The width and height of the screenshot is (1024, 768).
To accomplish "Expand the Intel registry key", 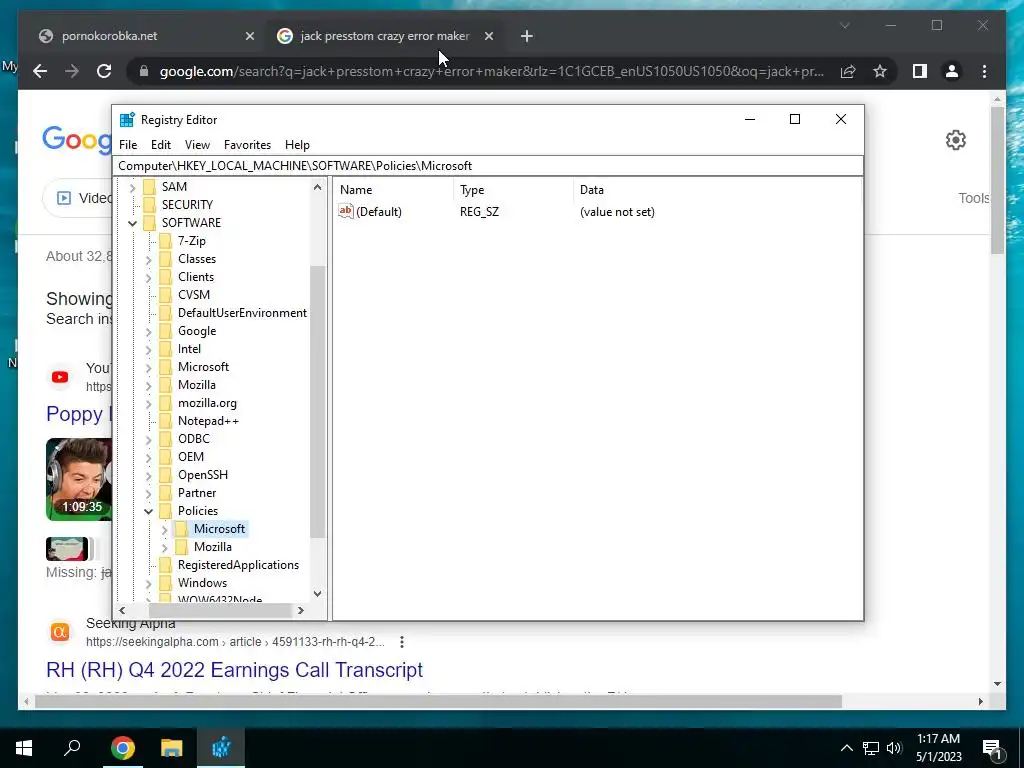I will 148,350.
